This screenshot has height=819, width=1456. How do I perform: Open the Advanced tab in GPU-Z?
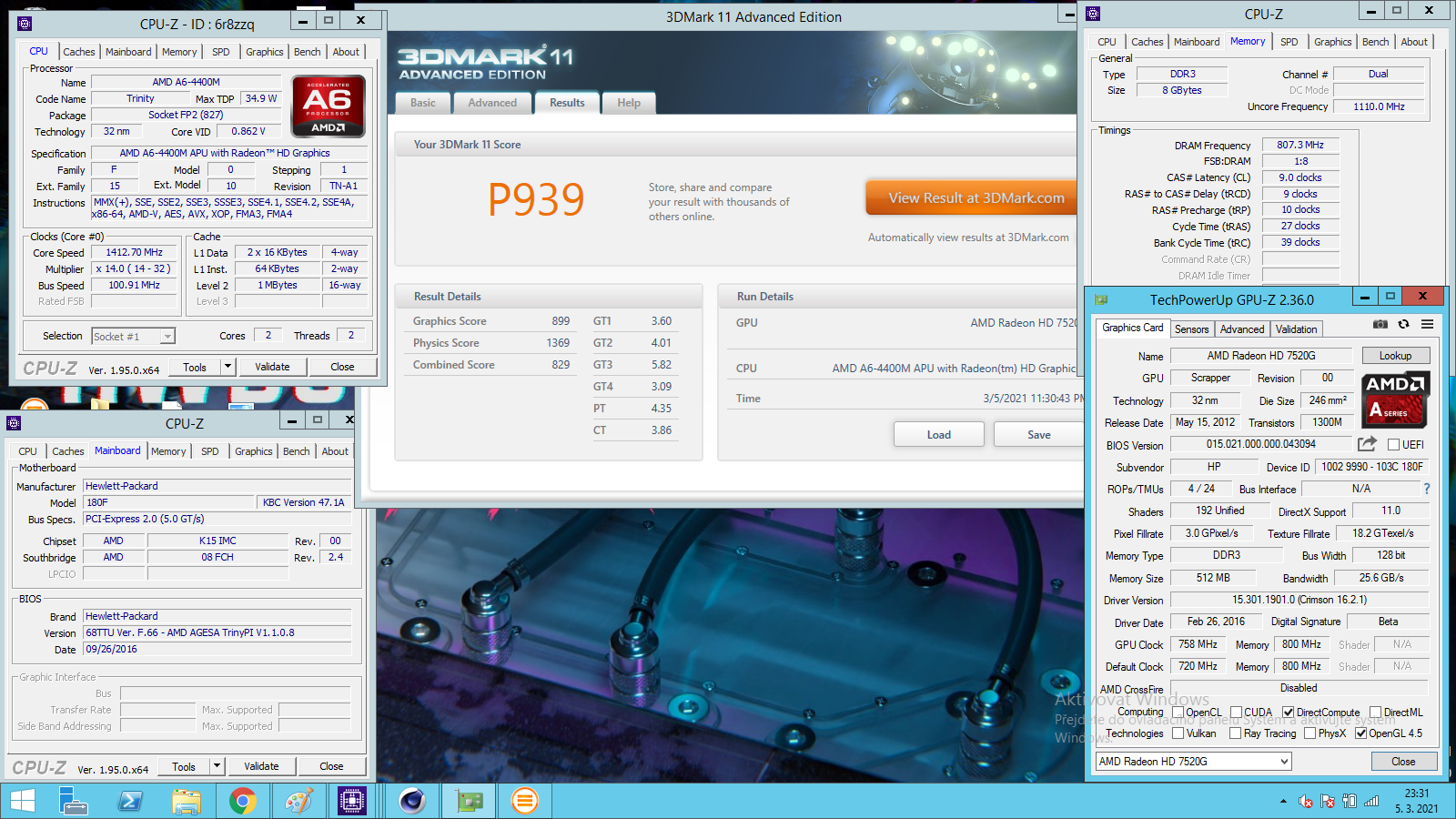(1242, 329)
